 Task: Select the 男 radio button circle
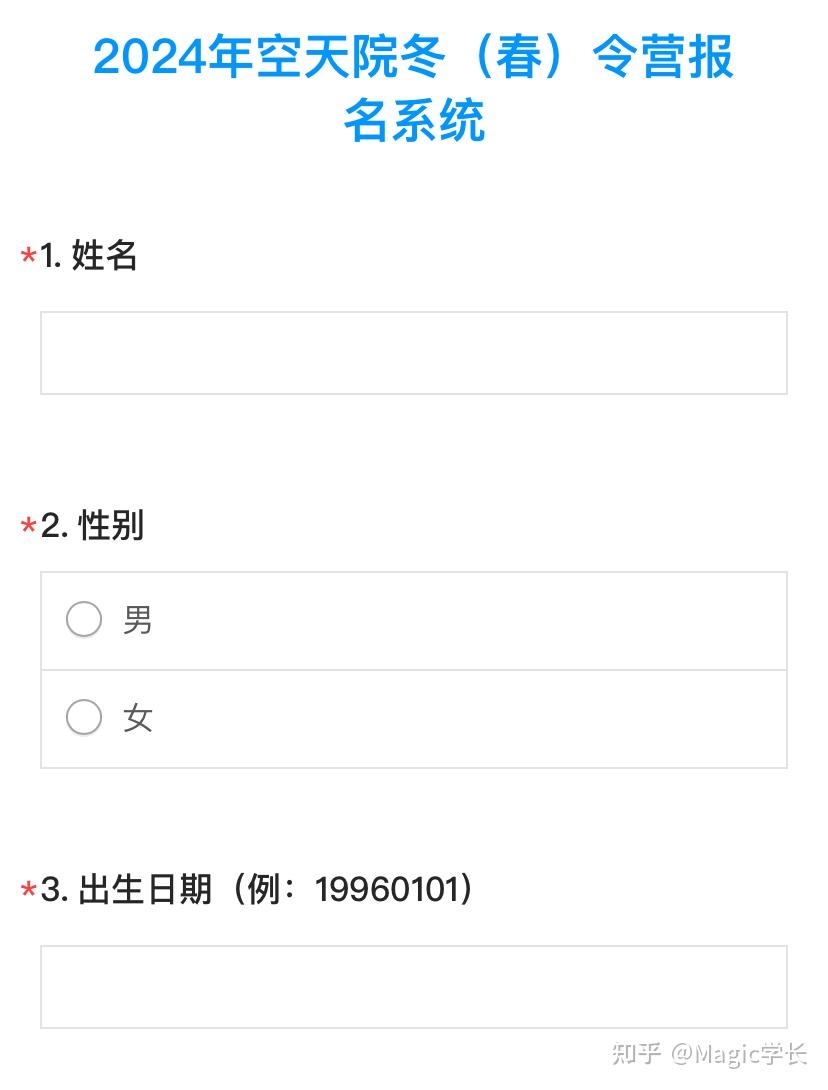[x=84, y=619]
